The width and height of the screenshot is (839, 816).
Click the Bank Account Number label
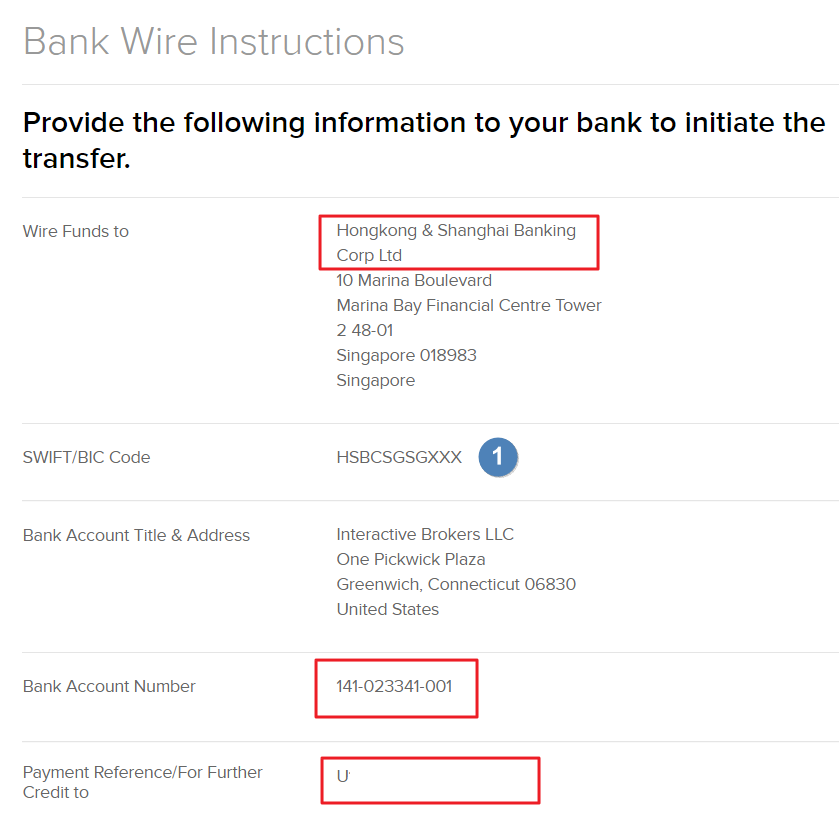109,687
